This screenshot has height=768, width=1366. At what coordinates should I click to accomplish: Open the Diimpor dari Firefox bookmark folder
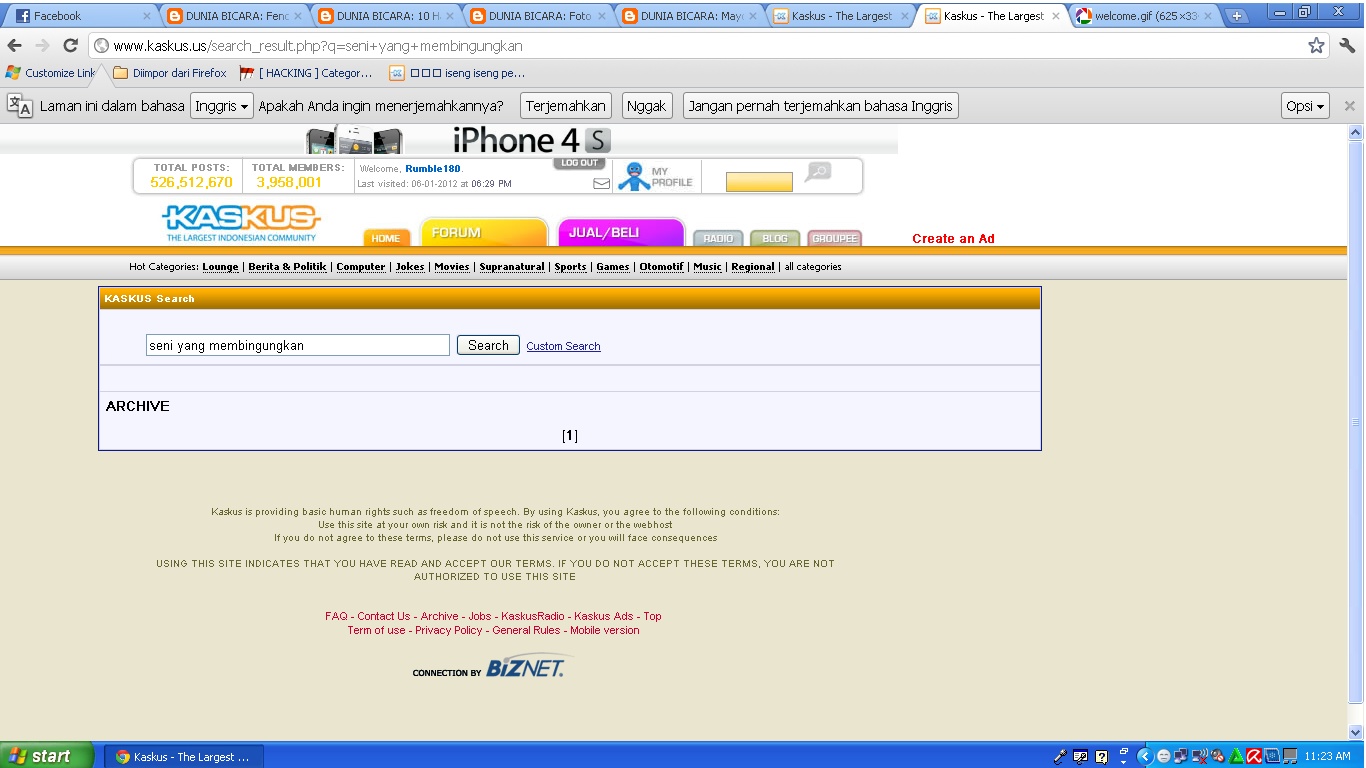point(170,73)
